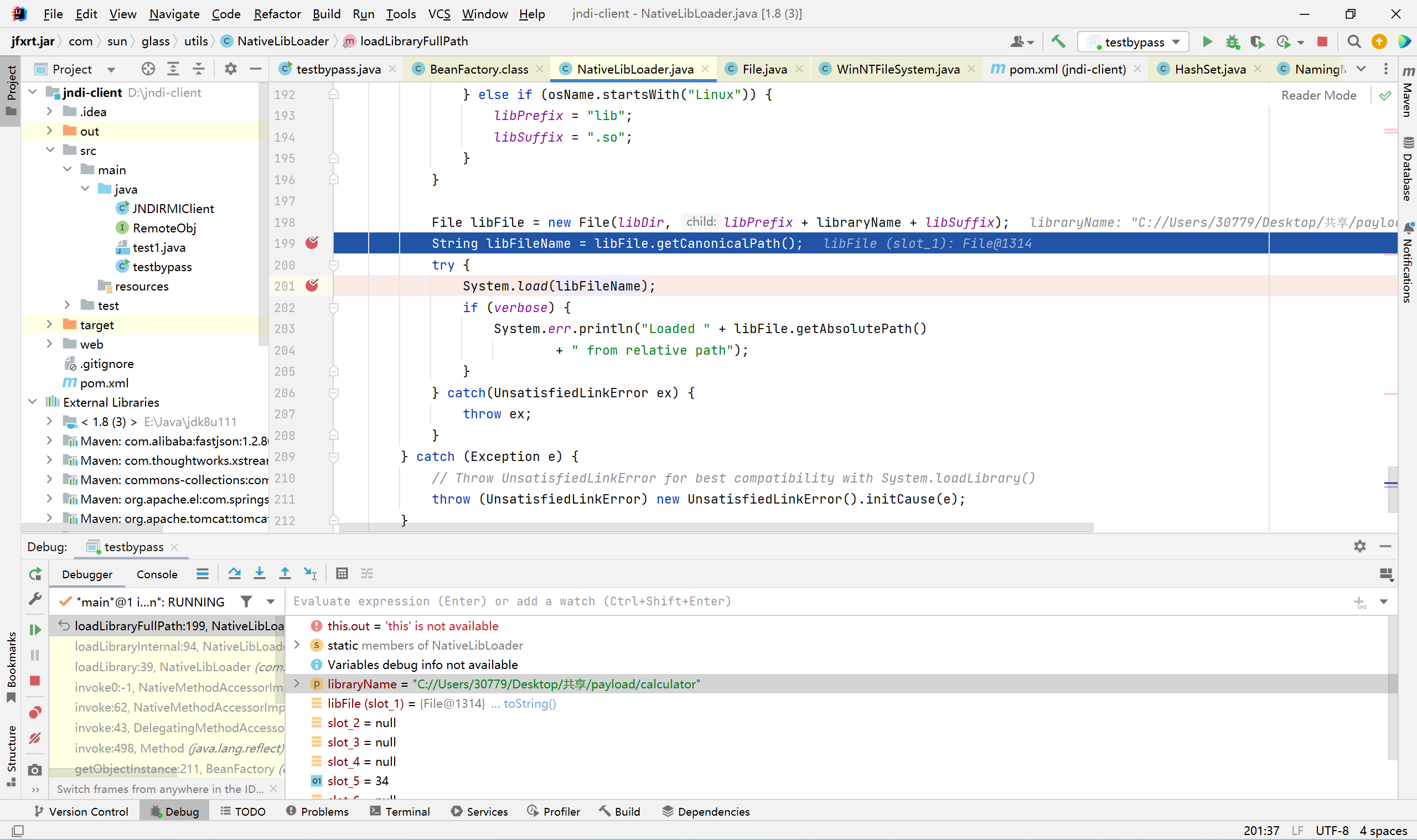
Task: Hide the Project tool window
Action: click(x=255, y=69)
